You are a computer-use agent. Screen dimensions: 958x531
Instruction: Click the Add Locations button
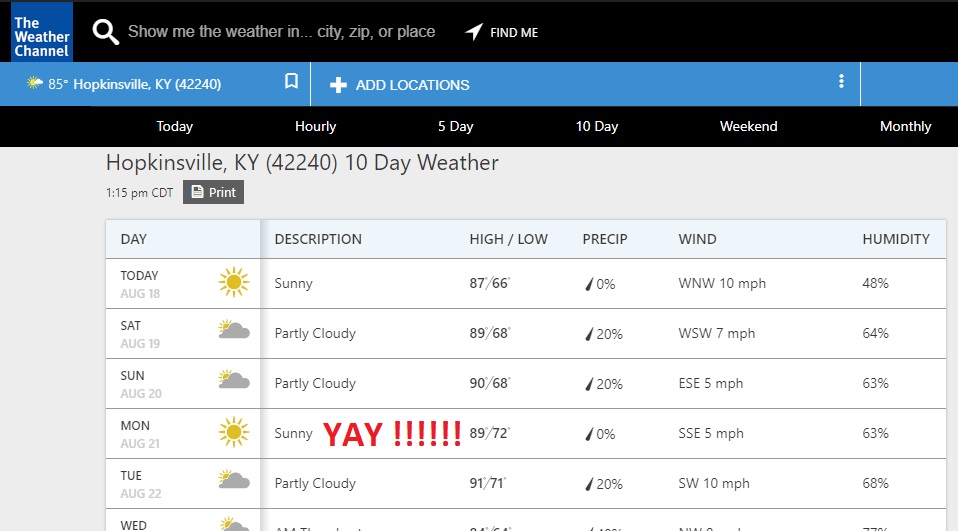click(400, 85)
